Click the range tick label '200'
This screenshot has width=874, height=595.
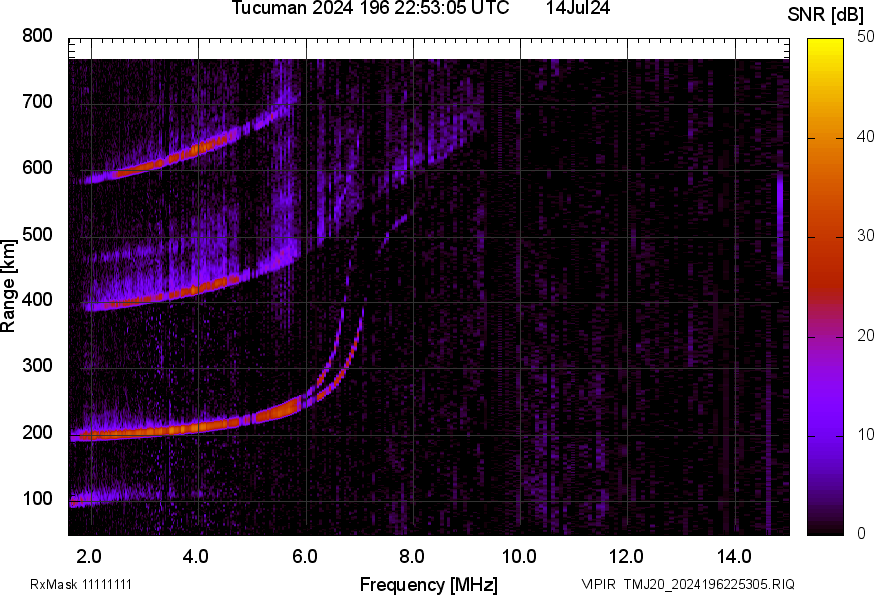(37, 432)
